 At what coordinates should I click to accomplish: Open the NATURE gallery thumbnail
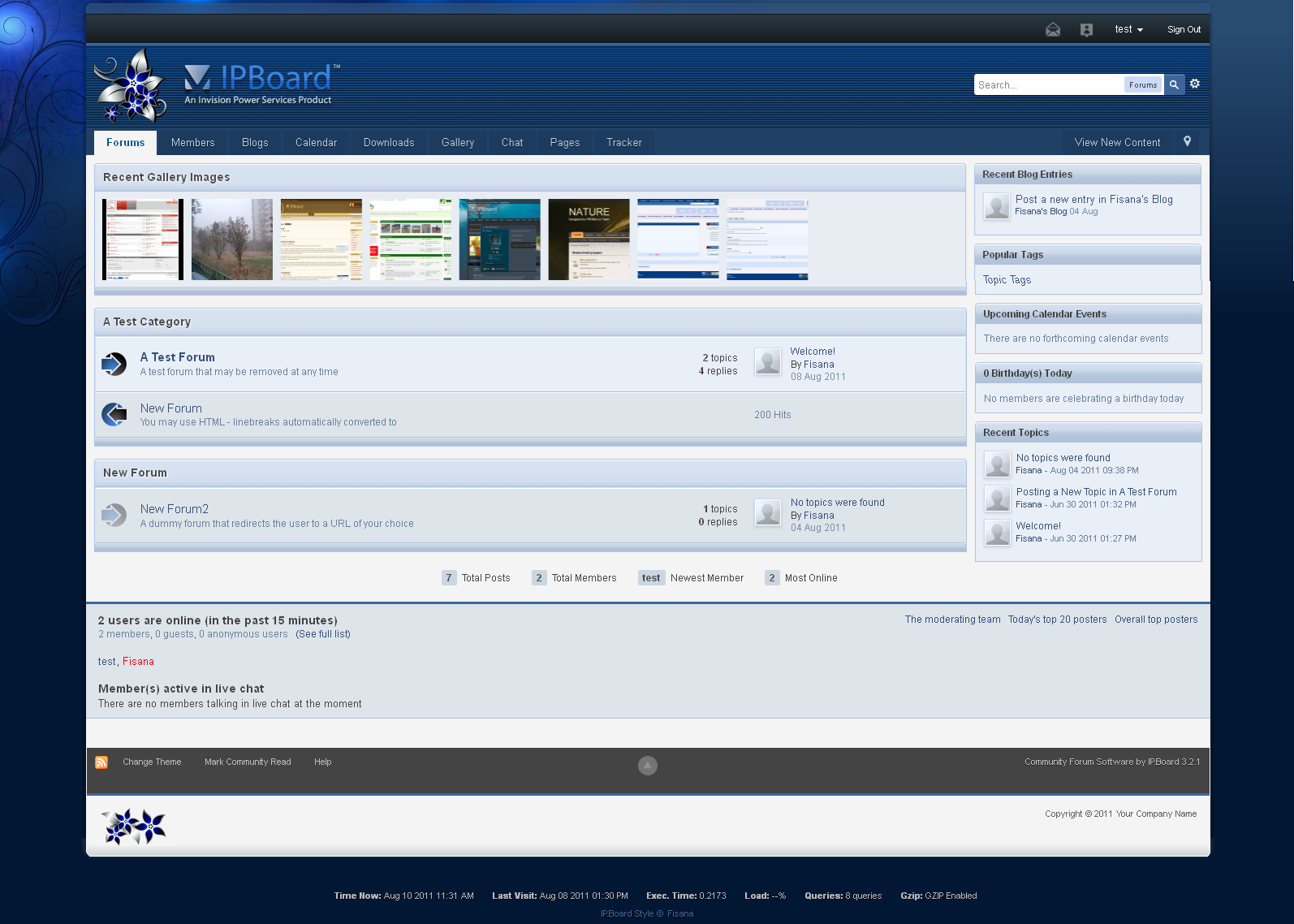pos(589,240)
